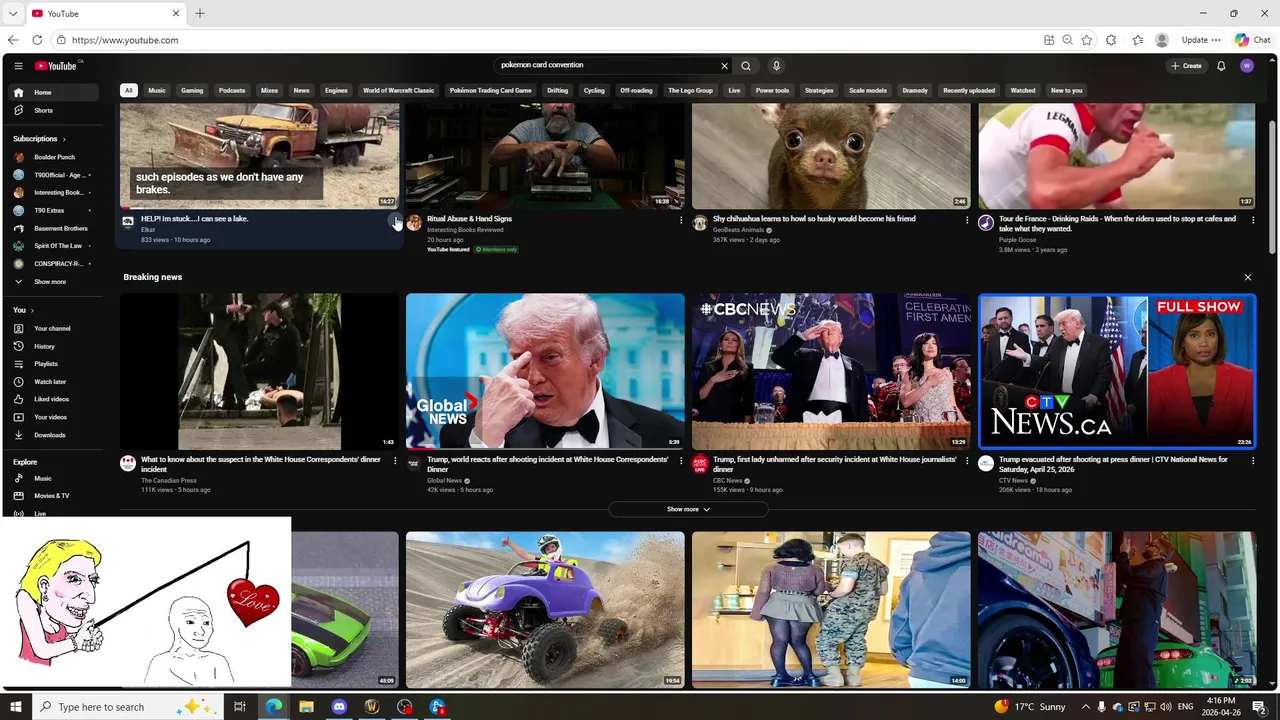The width and height of the screenshot is (1280, 720).
Task: Open Watch later in the sidebar
Action: [55, 382]
